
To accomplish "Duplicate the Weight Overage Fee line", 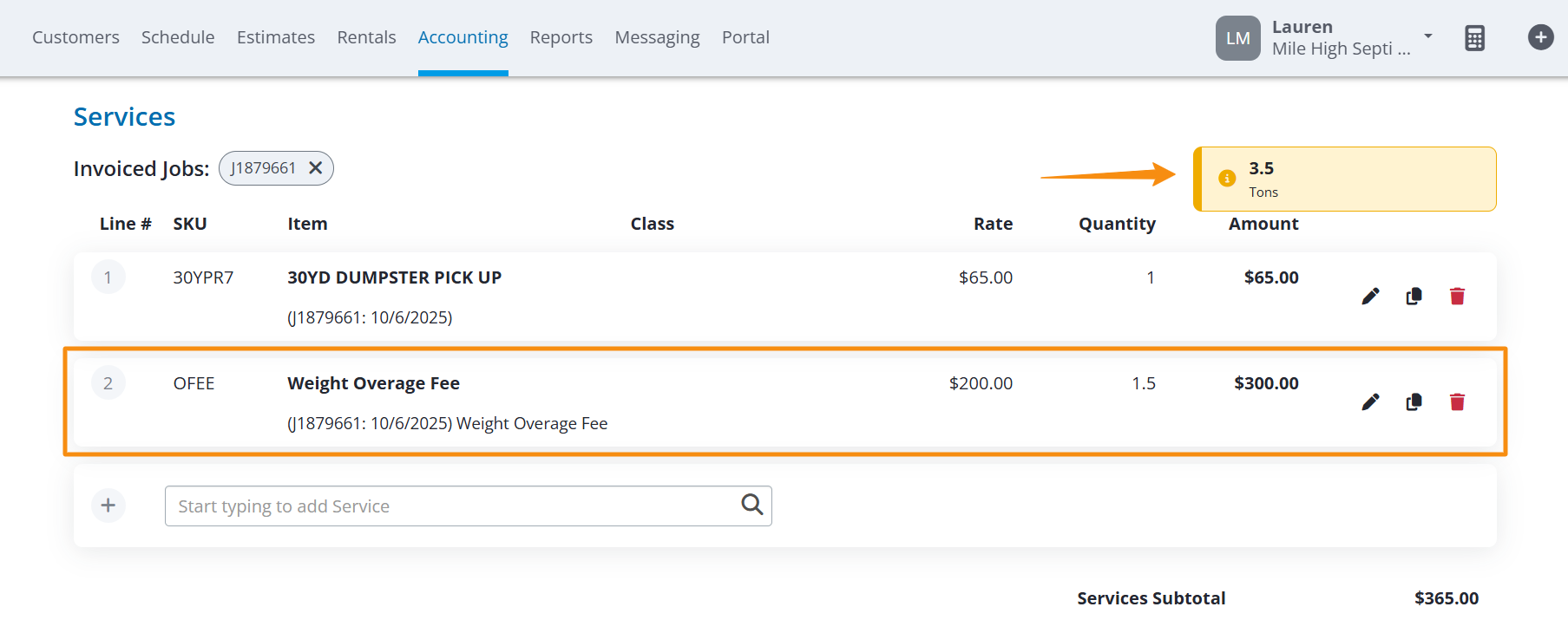I will pyautogui.click(x=1414, y=402).
